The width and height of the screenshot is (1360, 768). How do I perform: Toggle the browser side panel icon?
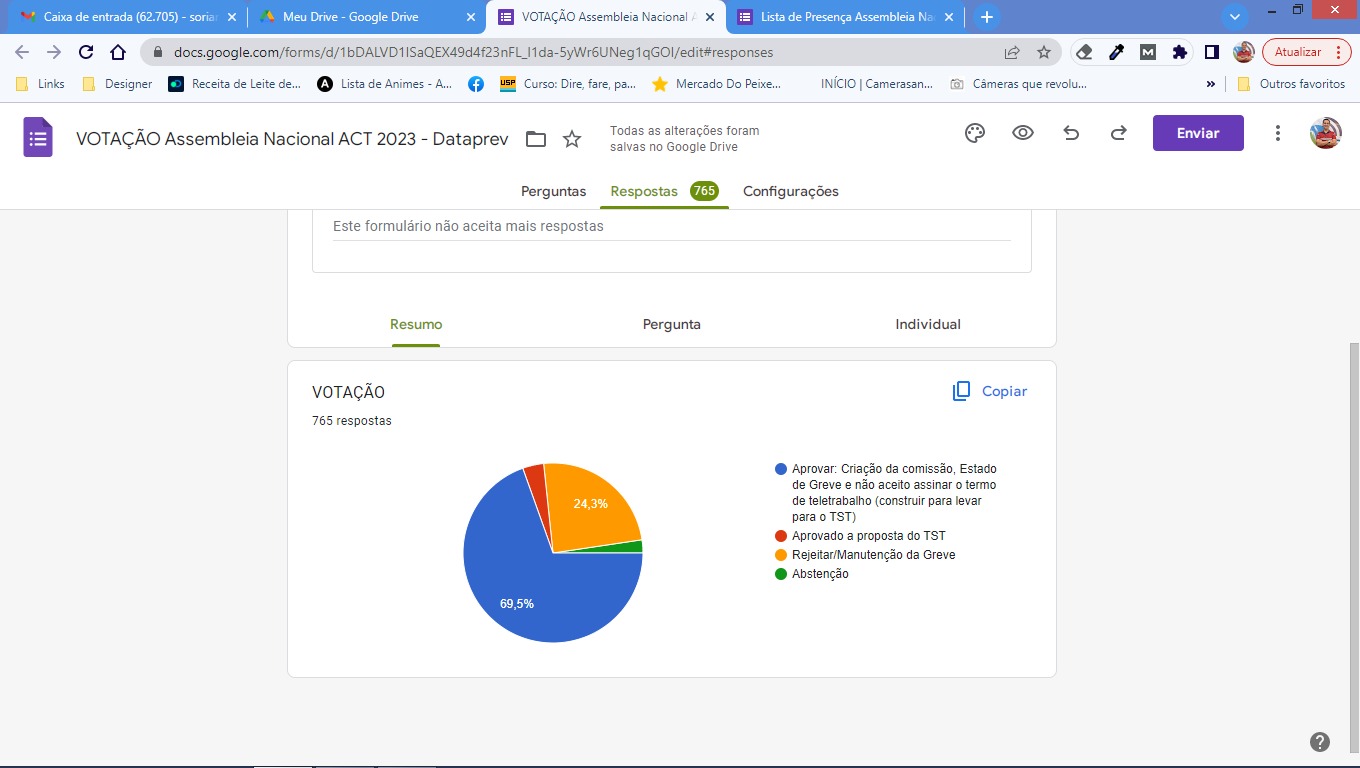(x=1211, y=52)
